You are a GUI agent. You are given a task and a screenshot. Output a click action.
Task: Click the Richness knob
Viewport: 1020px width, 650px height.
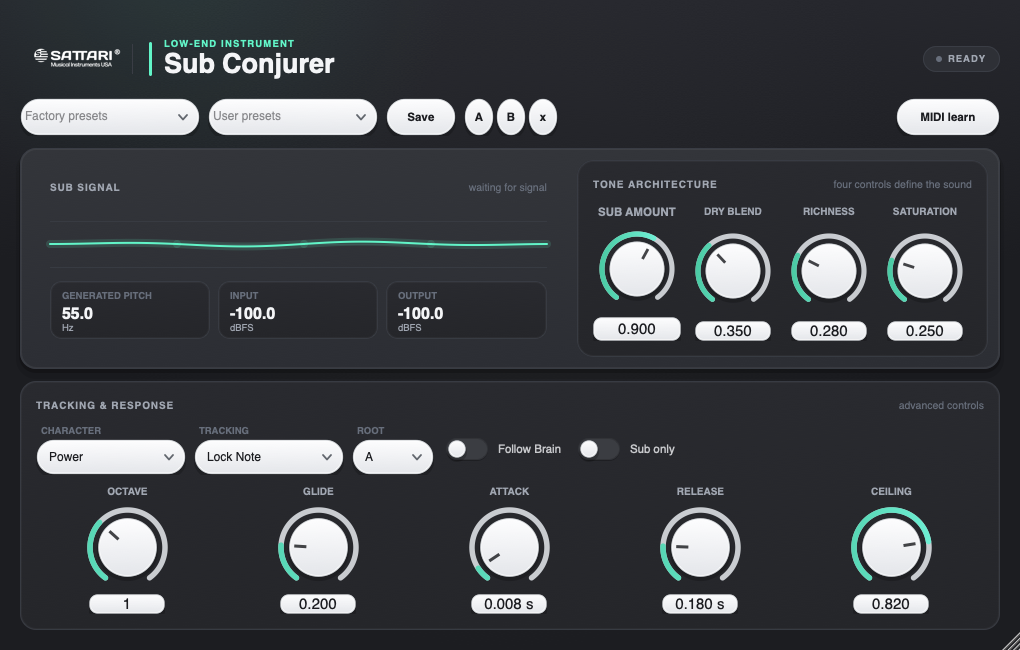coord(829,271)
